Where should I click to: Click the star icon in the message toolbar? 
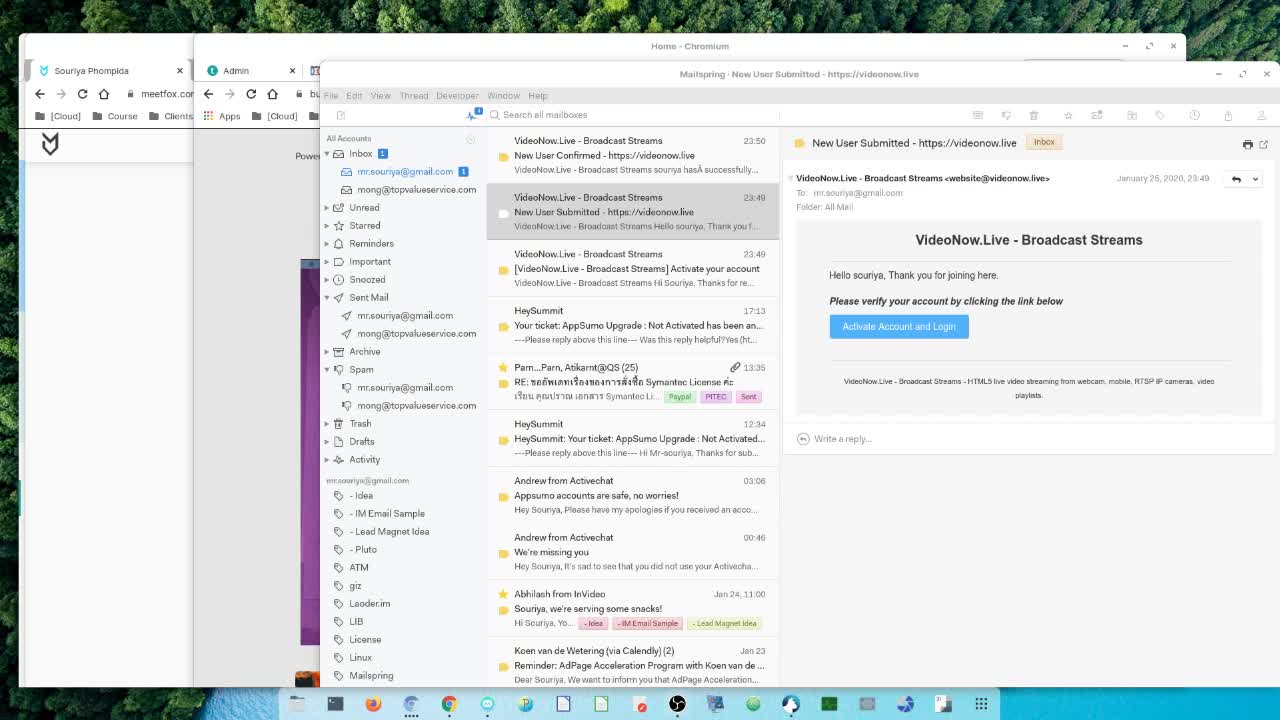[x=1068, y=115]
